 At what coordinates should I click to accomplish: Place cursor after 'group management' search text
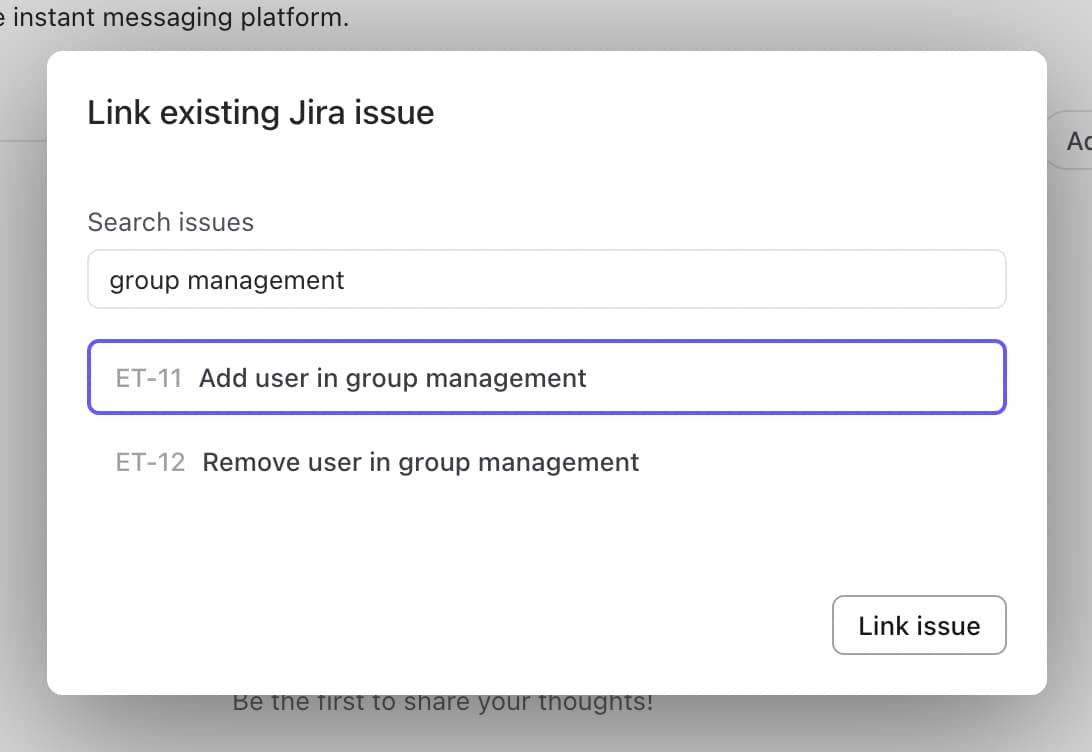[346, 280]
